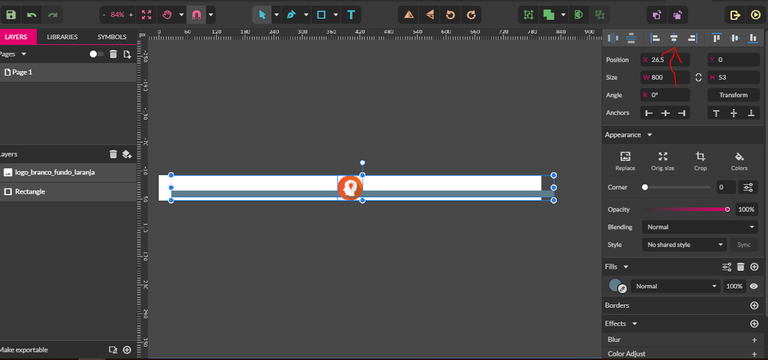The width and height of the screenshot is (768, 360).
Task: Rotate the selection counter-clockwise
Action: point(451,15)
